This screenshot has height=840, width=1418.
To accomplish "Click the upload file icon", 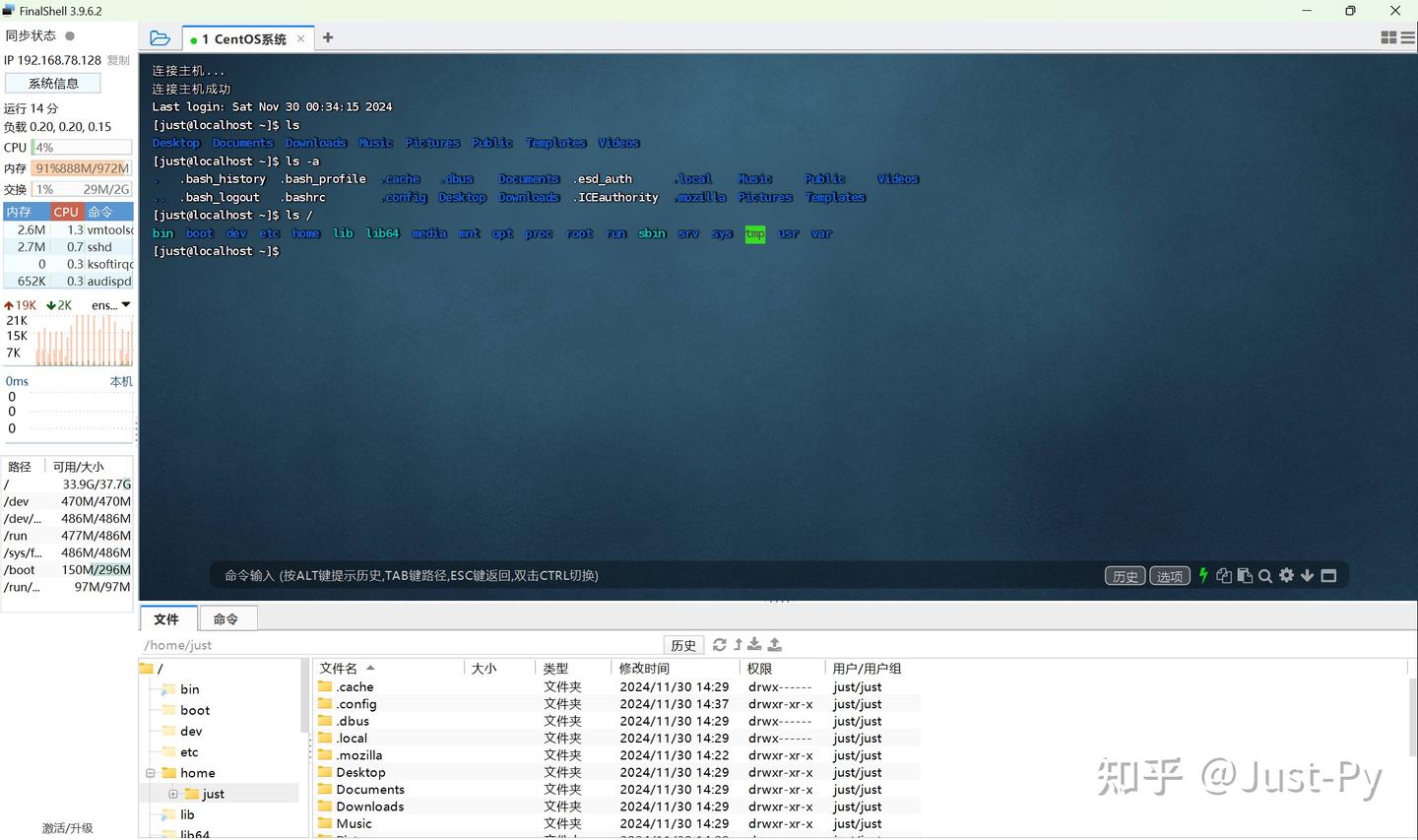I will pyautogui.click(x=775, y=644).
